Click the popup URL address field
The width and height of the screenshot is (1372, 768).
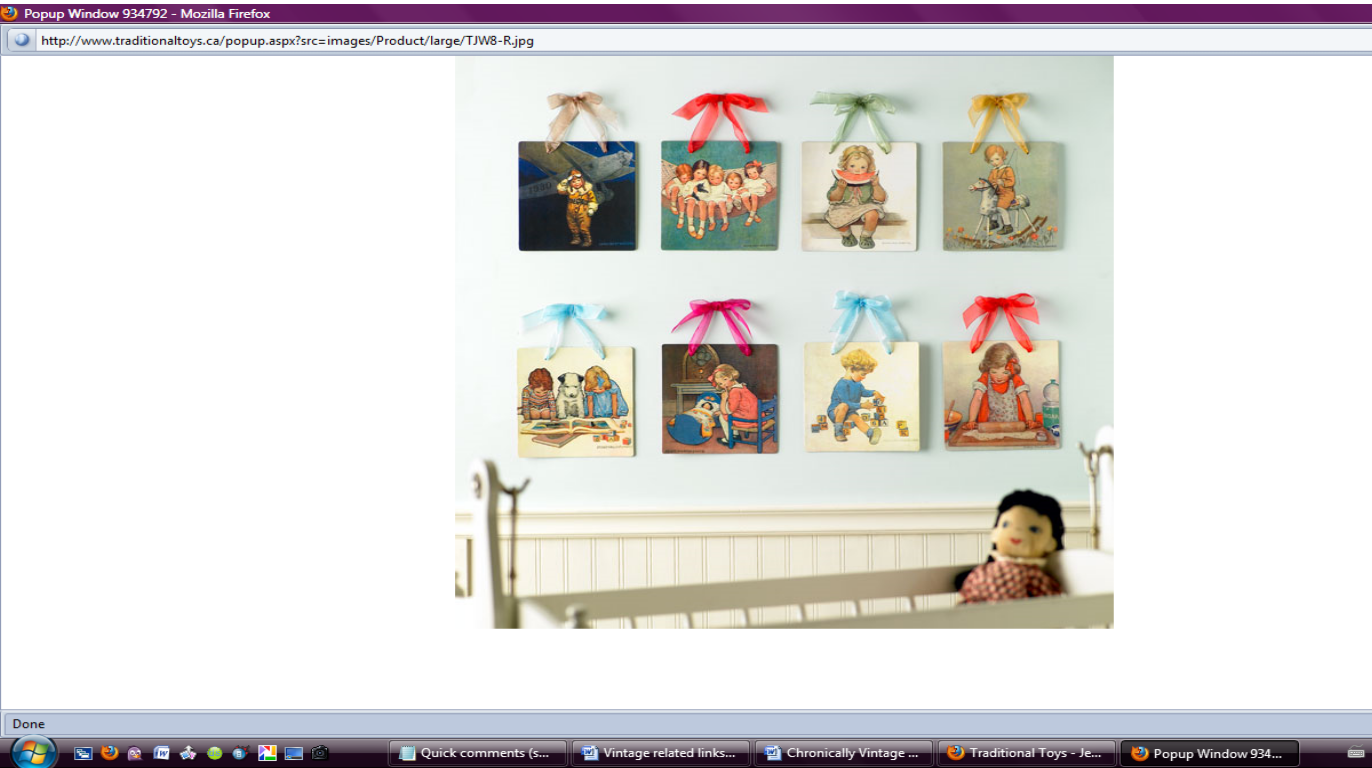tap(704, 41)
